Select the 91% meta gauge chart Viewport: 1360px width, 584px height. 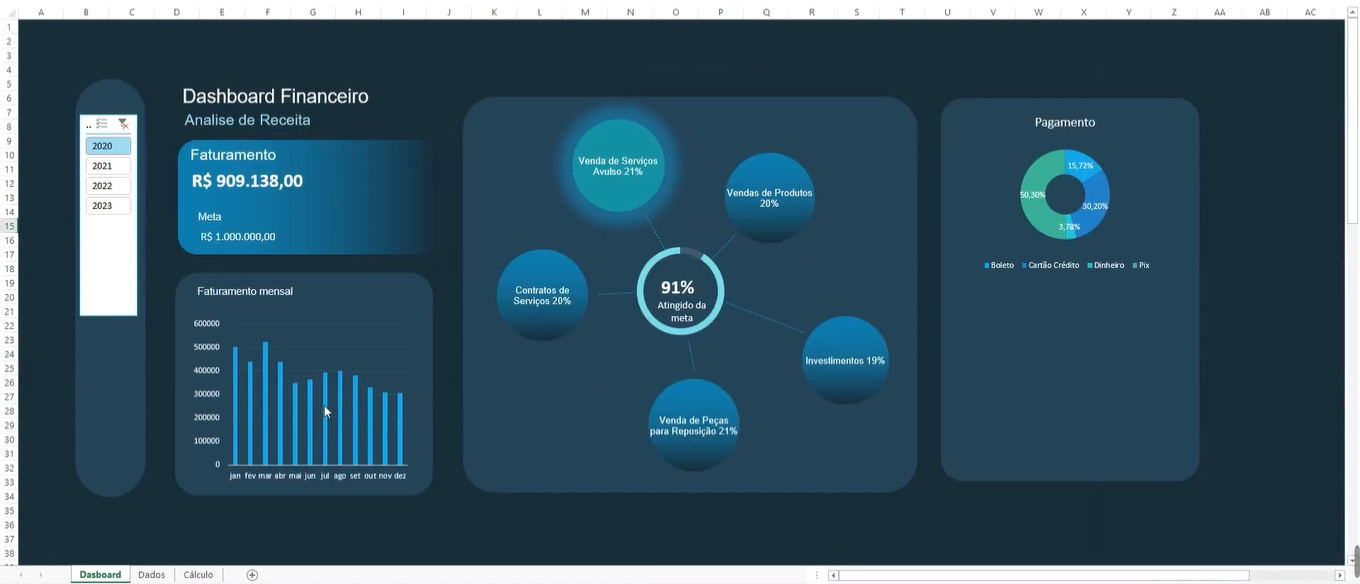tap(679, 291)
